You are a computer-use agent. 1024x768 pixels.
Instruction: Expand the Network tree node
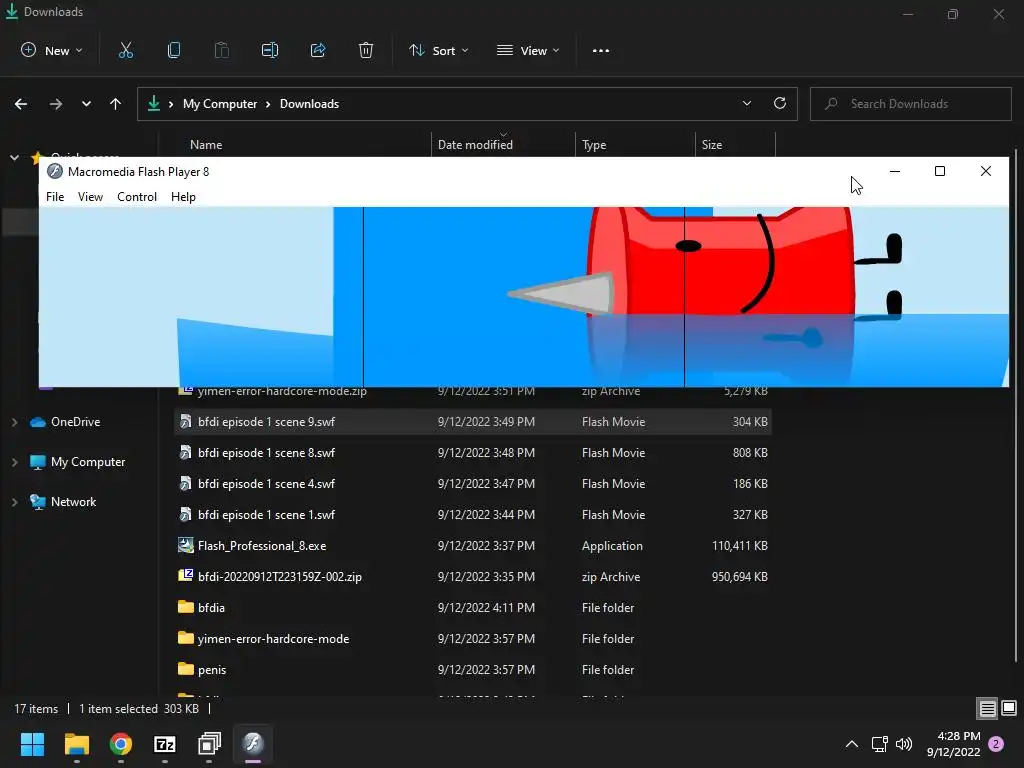pyautogui.click(x=14, y=502)
